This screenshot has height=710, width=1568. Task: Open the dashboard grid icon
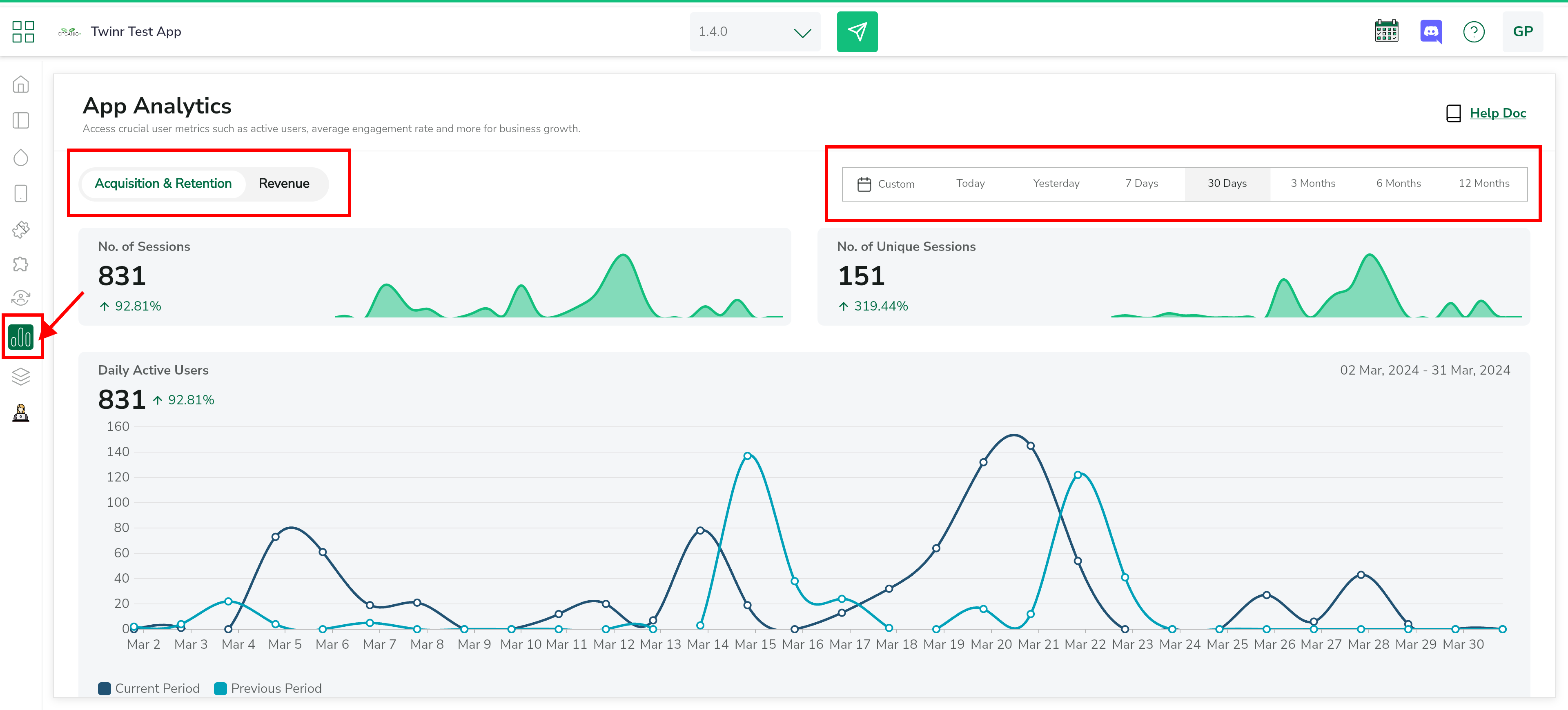pos(23,32)
